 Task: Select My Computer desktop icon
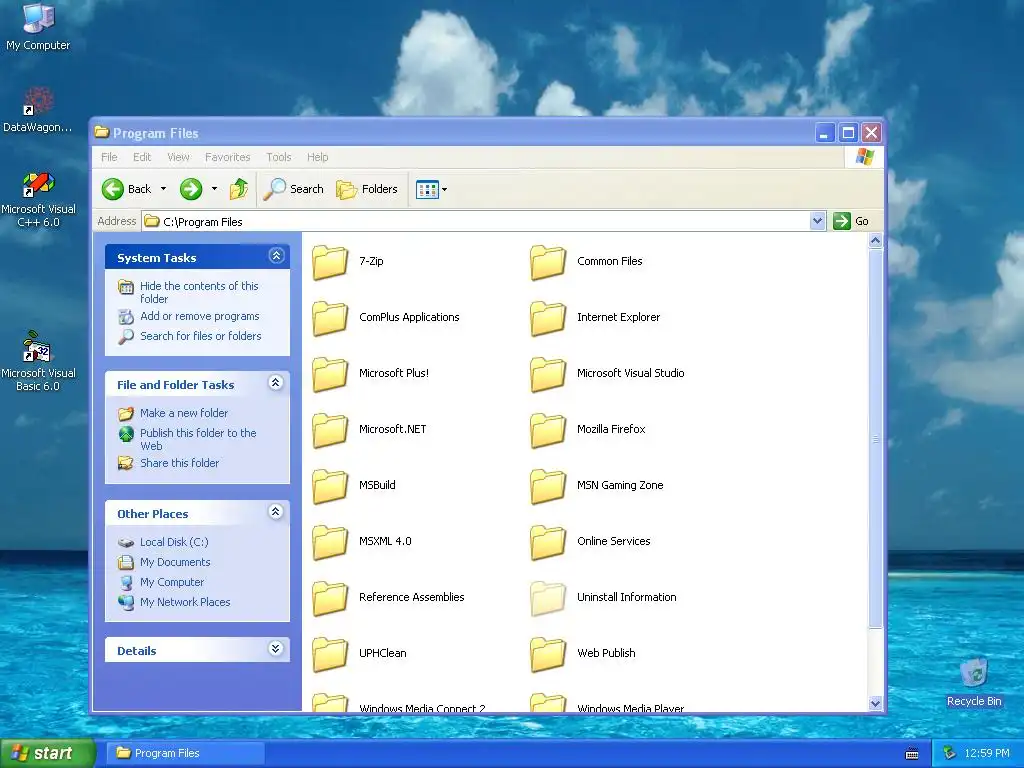pos(38,26)
